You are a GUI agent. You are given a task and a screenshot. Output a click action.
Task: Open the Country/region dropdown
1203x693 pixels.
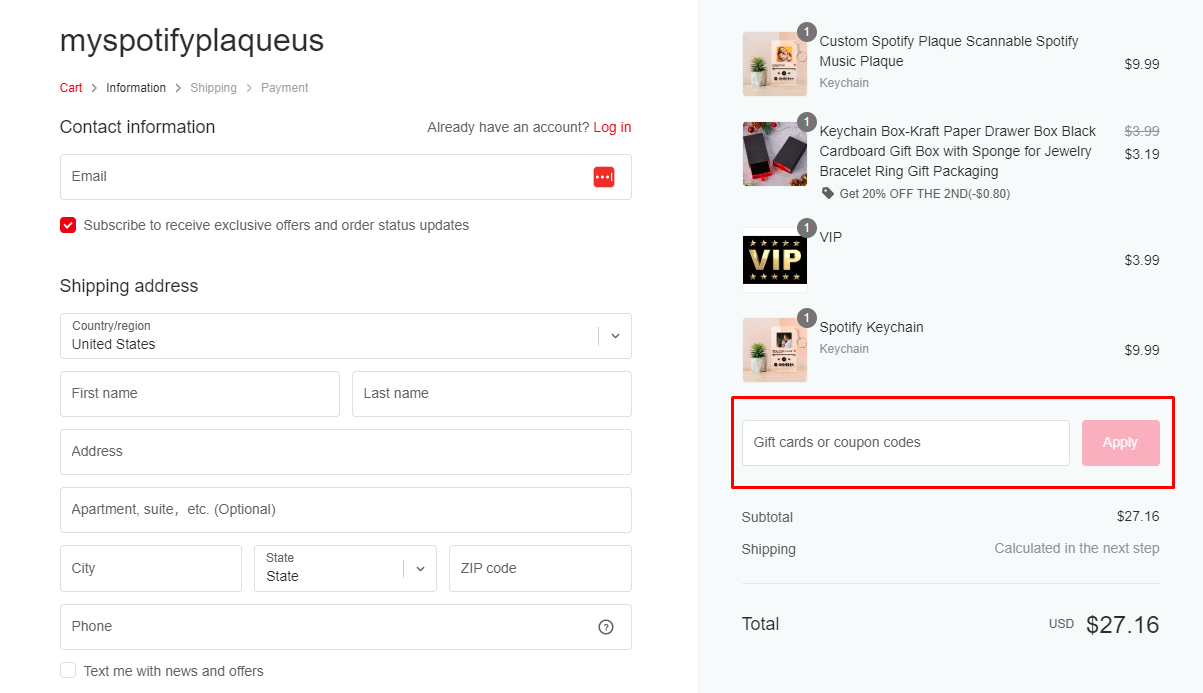click(x=345, y=336)
